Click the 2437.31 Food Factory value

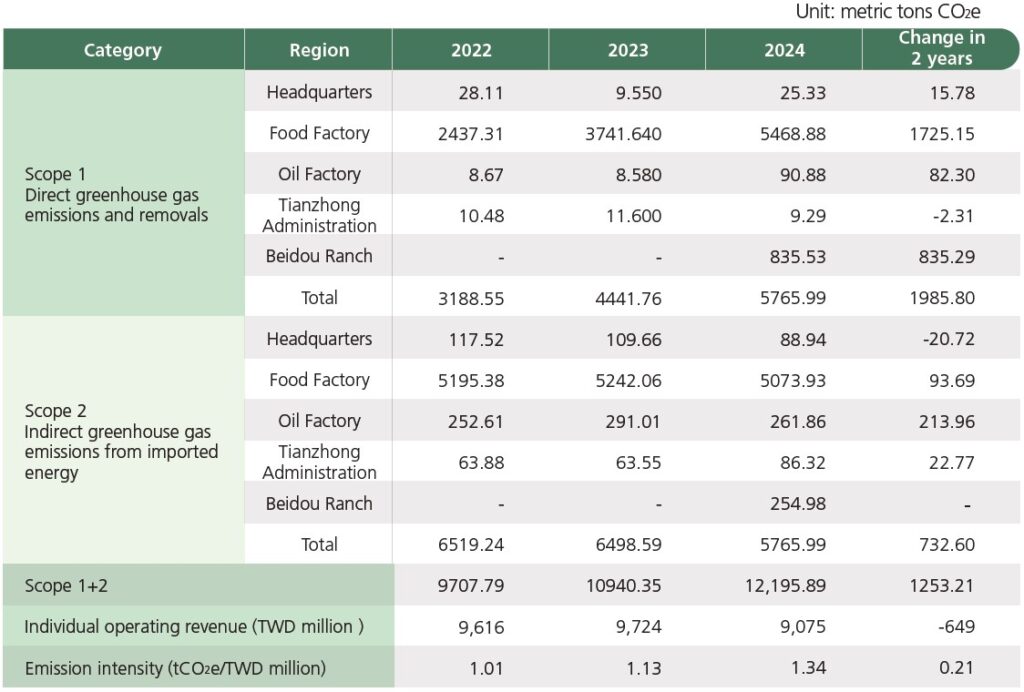tap(471, 133)
